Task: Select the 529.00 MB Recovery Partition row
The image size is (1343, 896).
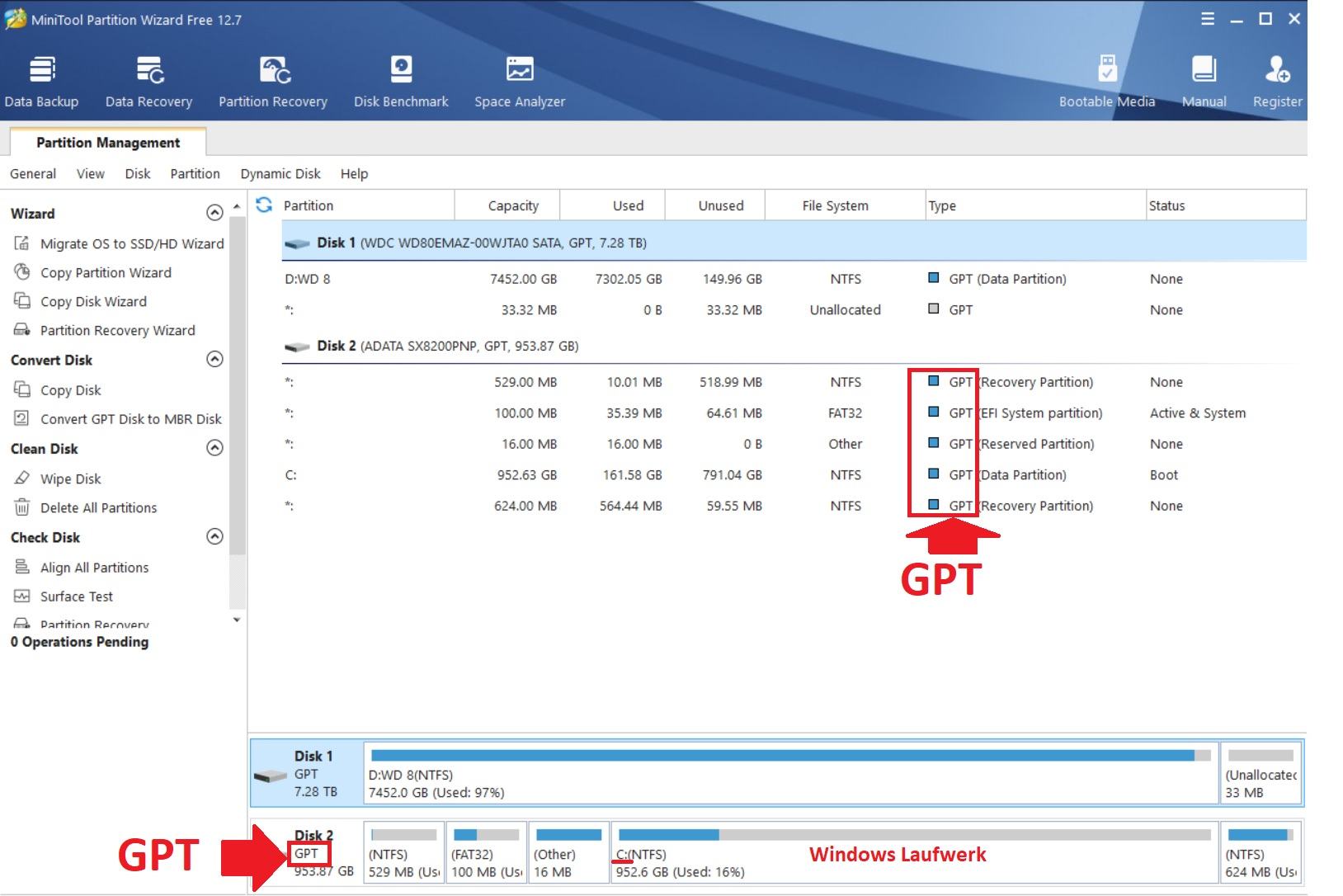Action: pyautogui.click(x=794, y=382)
